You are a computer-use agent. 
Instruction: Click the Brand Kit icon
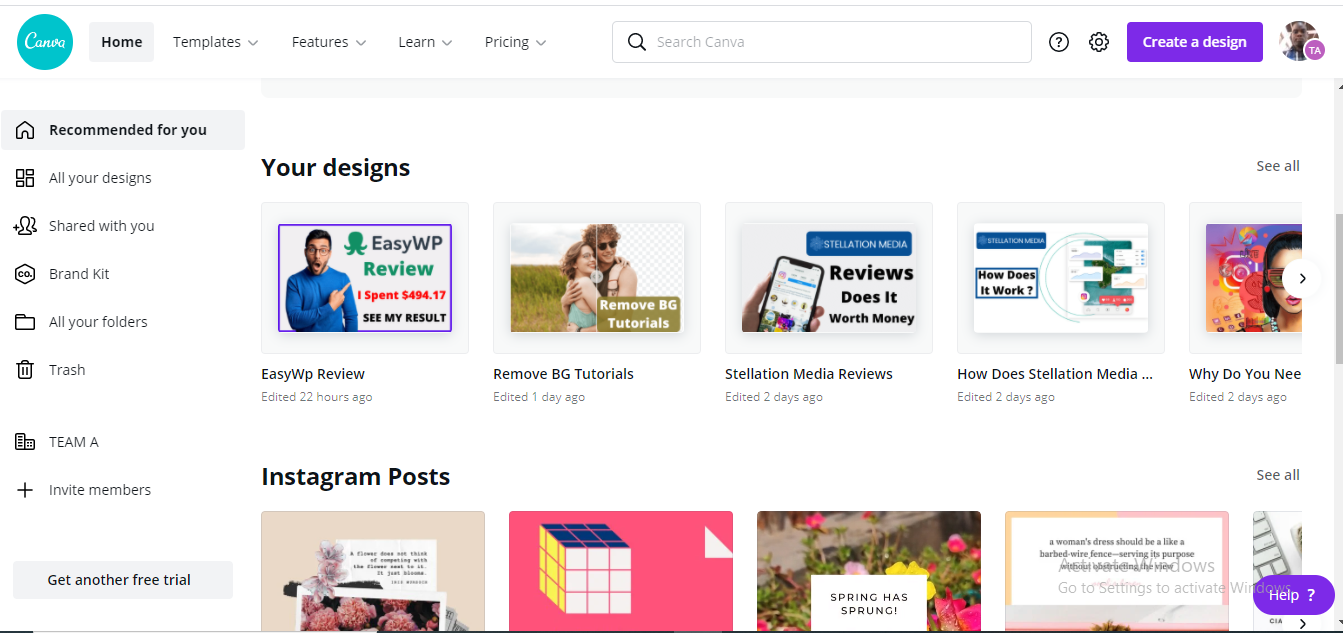(x=25, y=274)
